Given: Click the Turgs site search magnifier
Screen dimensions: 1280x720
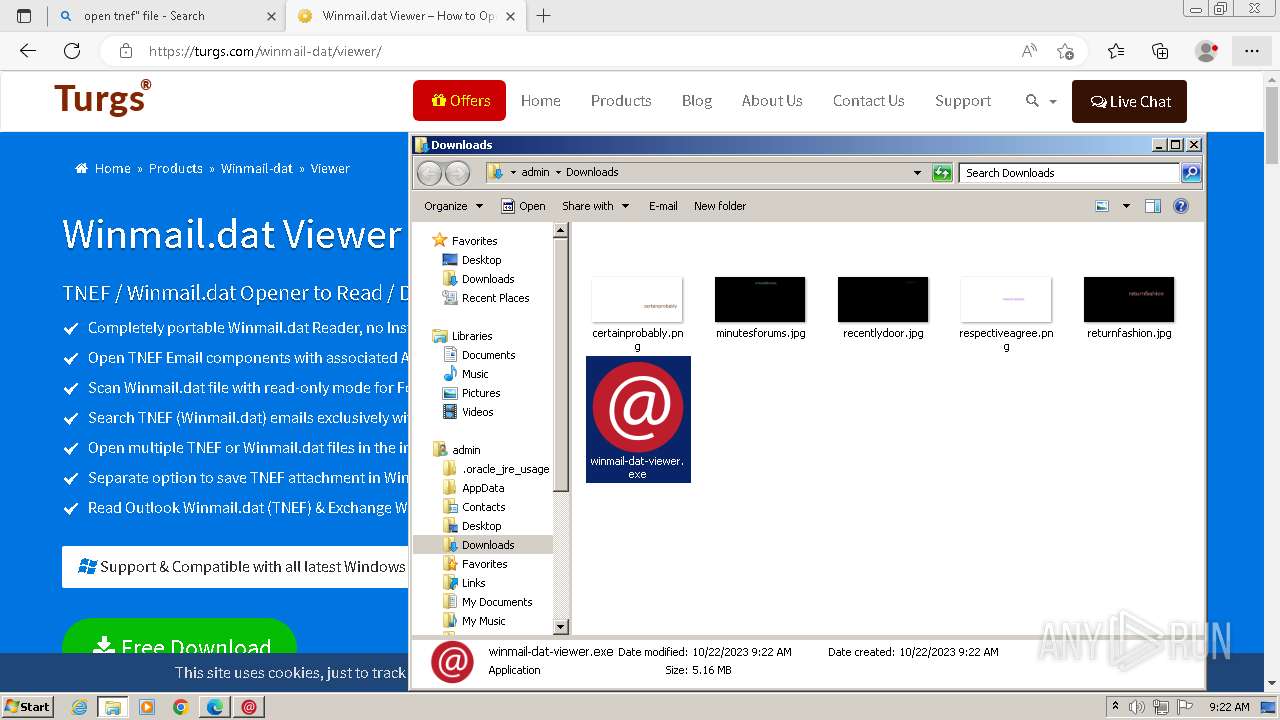Looking at the screenshot, I should point(1032,101).
